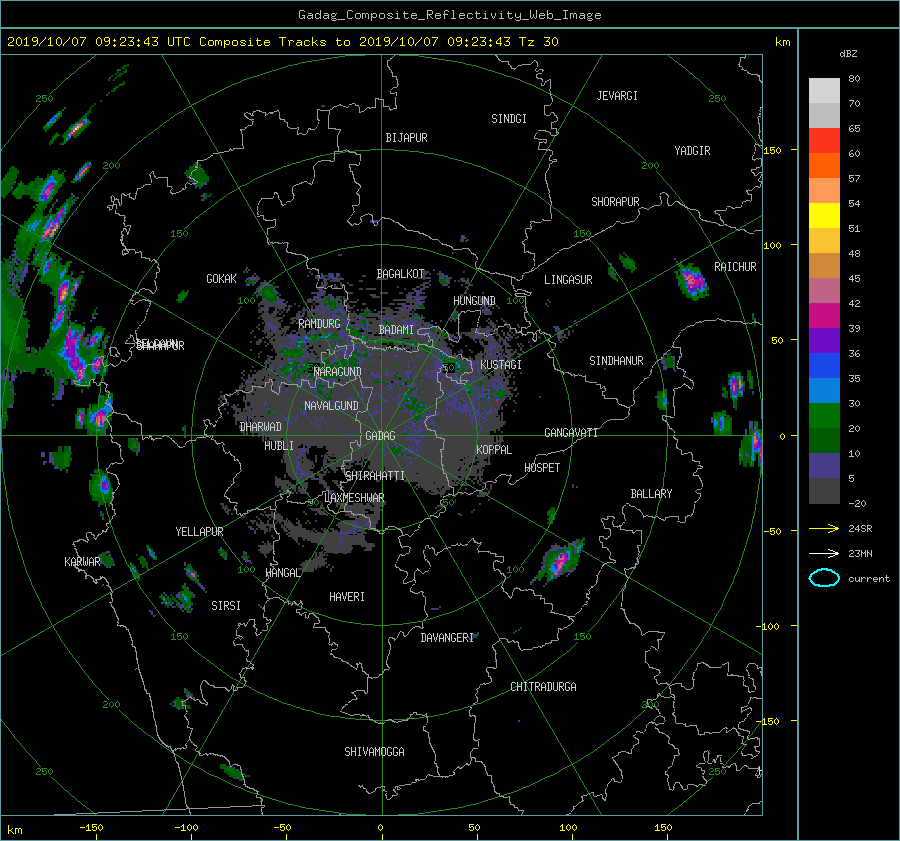Click the RAICHUR city label

tap(735, 267)
